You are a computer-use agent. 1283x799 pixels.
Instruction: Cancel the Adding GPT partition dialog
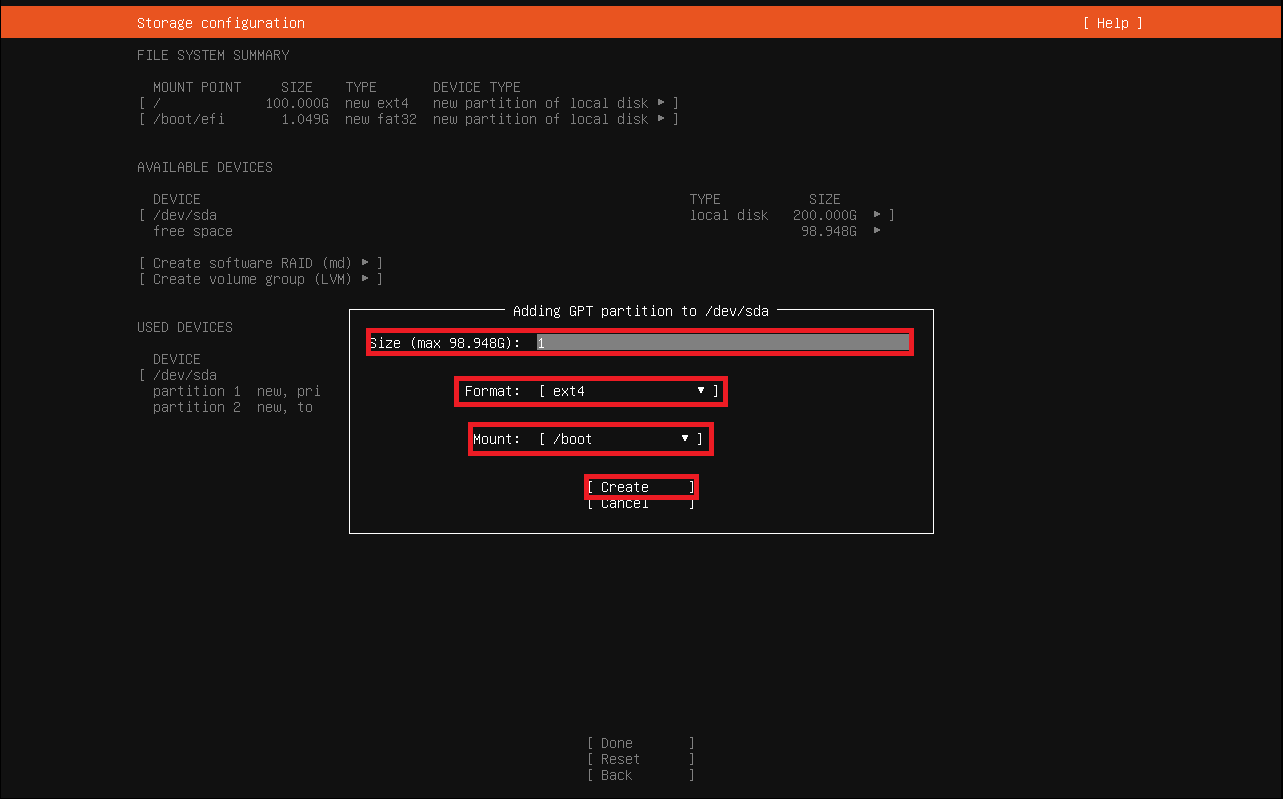pyautogui.click(x=641, y=503)
